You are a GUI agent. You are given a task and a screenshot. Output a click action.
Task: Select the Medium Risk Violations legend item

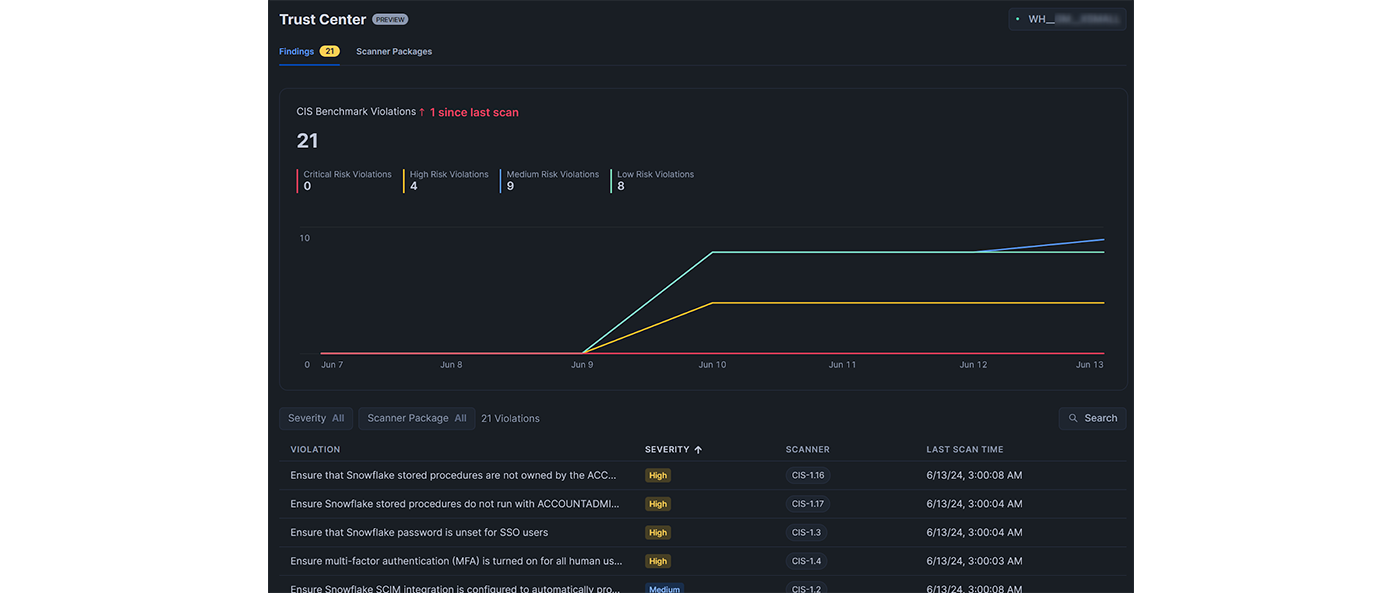[x=551, y=180]
